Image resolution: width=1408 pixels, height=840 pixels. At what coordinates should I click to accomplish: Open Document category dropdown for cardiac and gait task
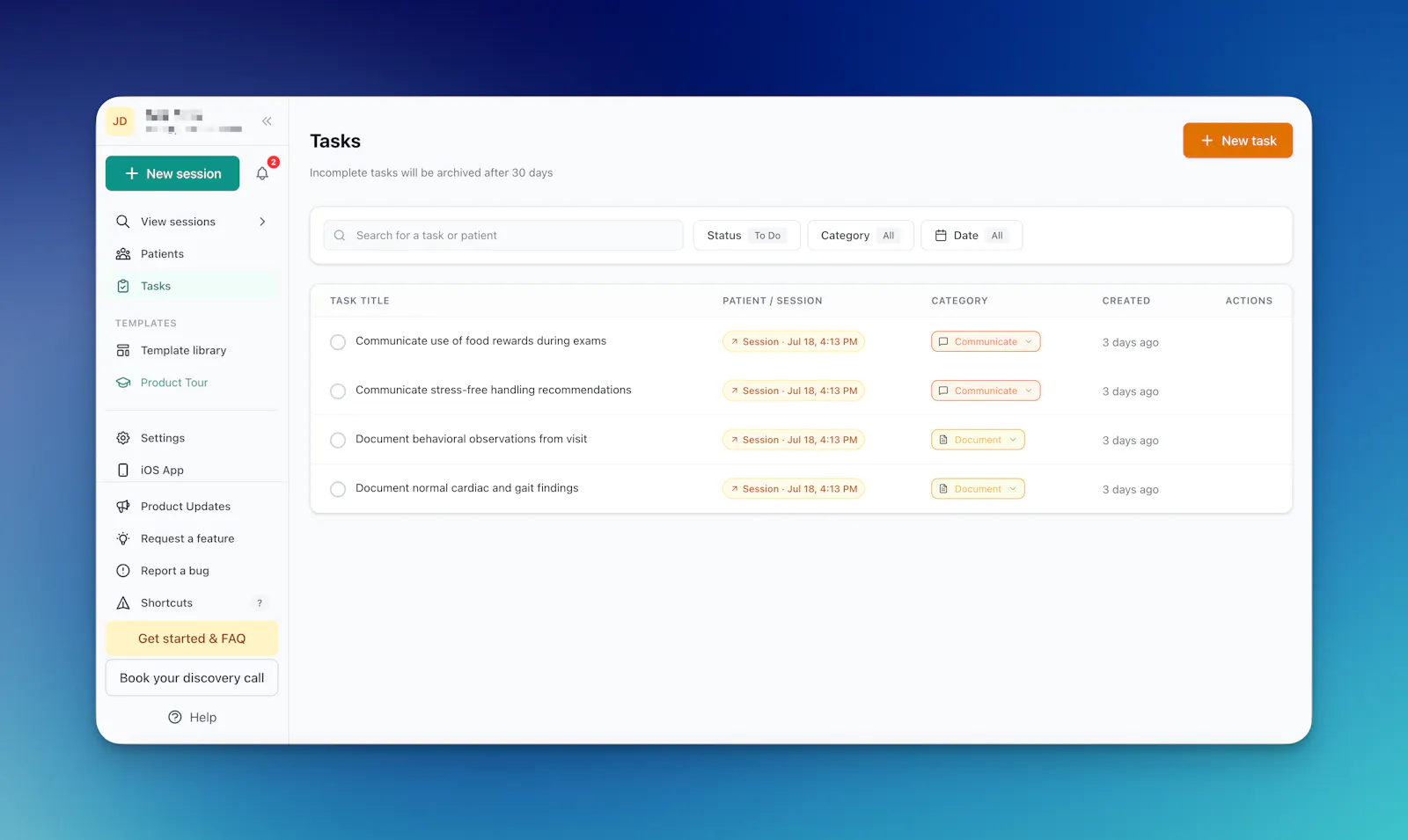pos(978,489)
